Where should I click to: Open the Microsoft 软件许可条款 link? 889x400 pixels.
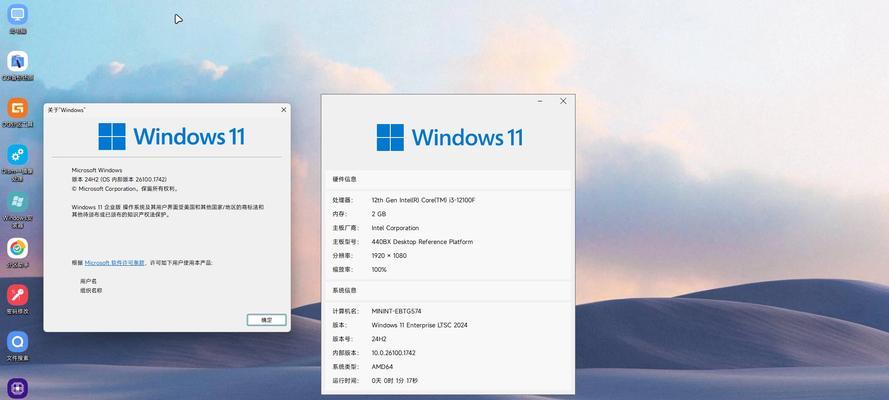[x=115, y=263]
